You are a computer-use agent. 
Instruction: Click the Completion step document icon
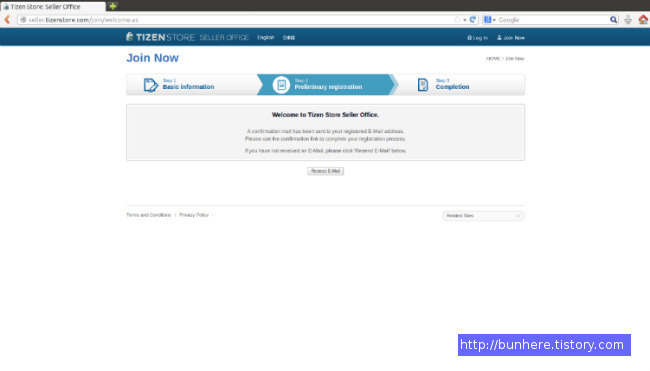click(423, 85)
